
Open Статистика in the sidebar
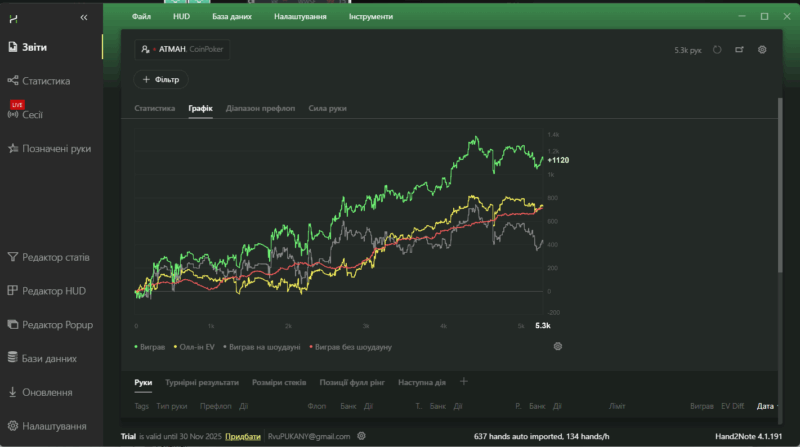[x=45, y=81]
